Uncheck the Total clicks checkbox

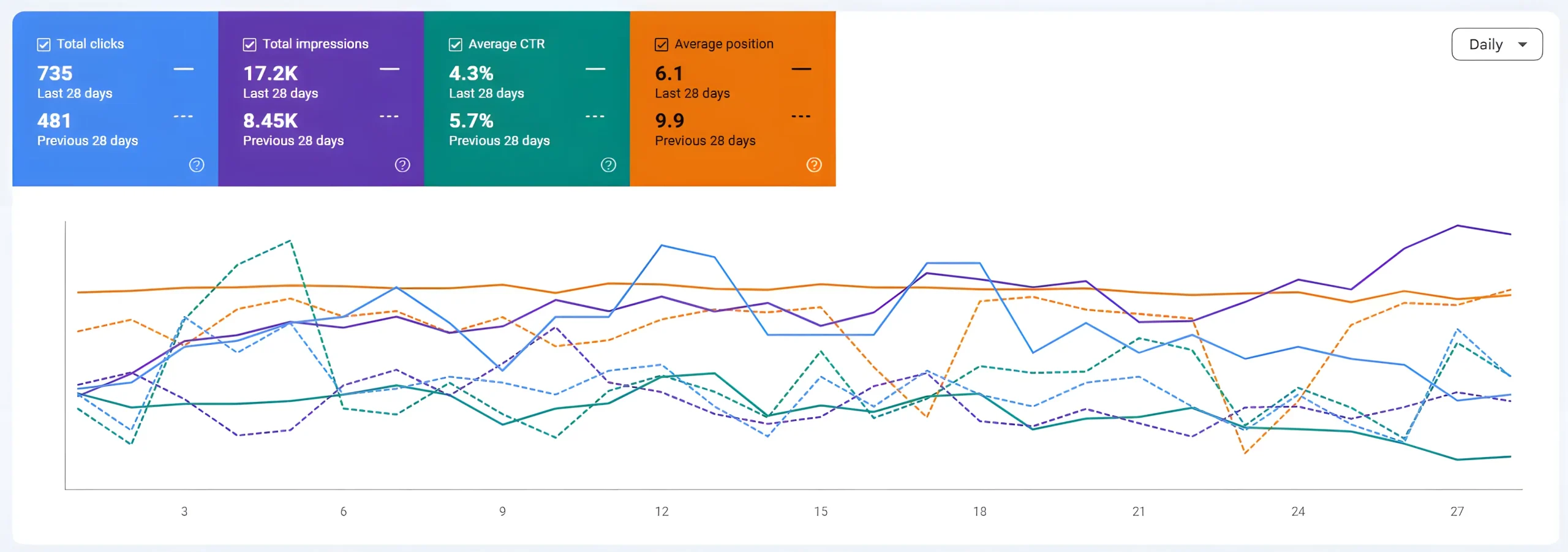point(43,45)
